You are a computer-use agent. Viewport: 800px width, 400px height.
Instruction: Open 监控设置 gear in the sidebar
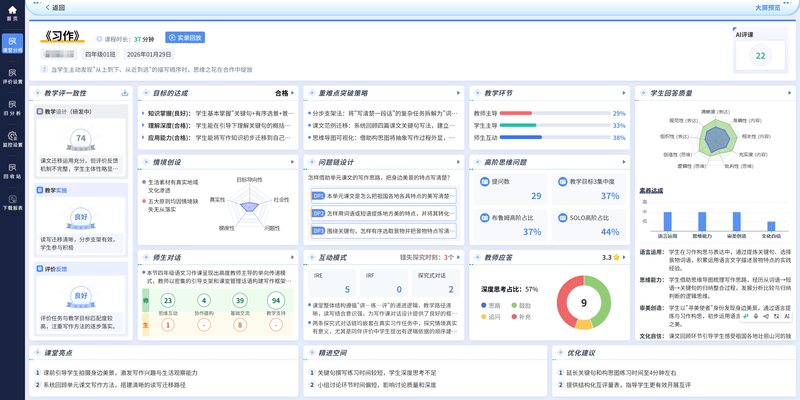[12, 139]
